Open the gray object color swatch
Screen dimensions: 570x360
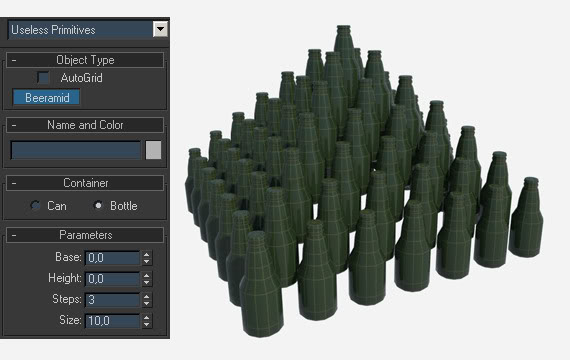[x=153, y=150]
